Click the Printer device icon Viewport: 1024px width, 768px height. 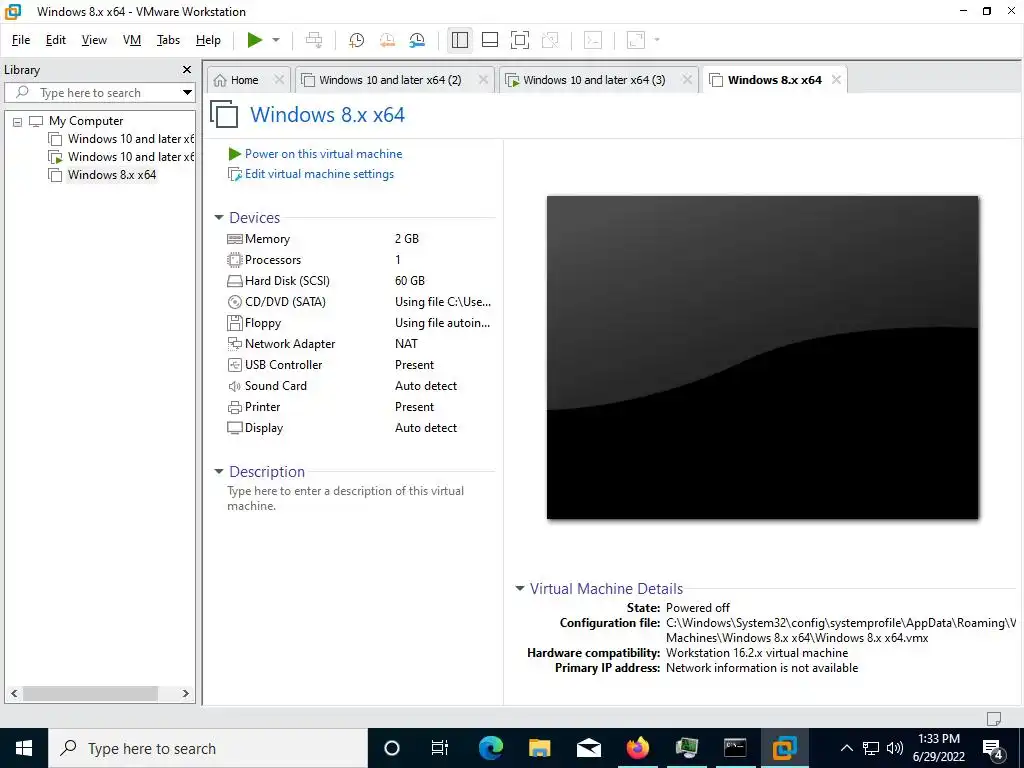tap(234, 407)
